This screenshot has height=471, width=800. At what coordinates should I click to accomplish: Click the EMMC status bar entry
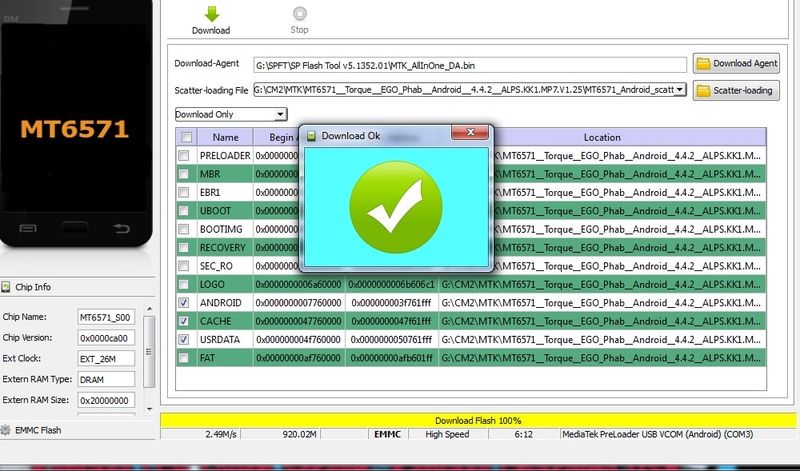[387, 434]
